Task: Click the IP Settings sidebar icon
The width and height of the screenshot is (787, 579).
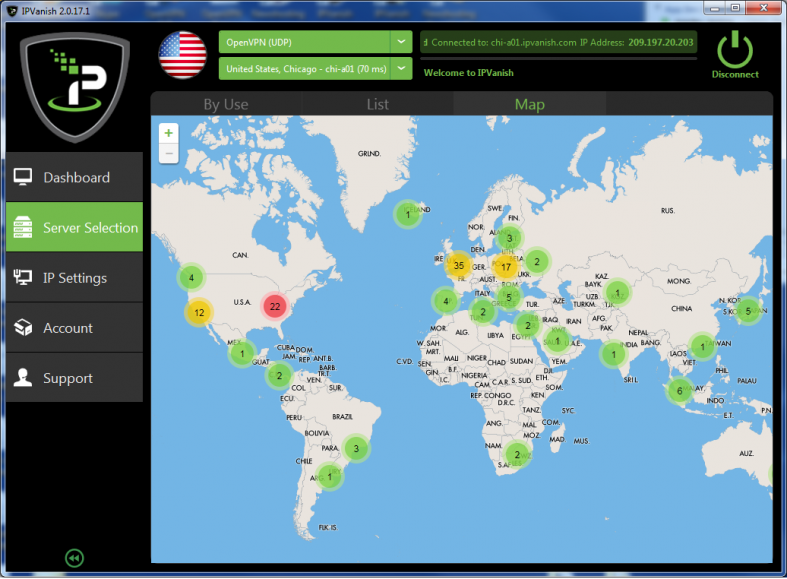Action: pyautogui.click(x=23, y=278)
